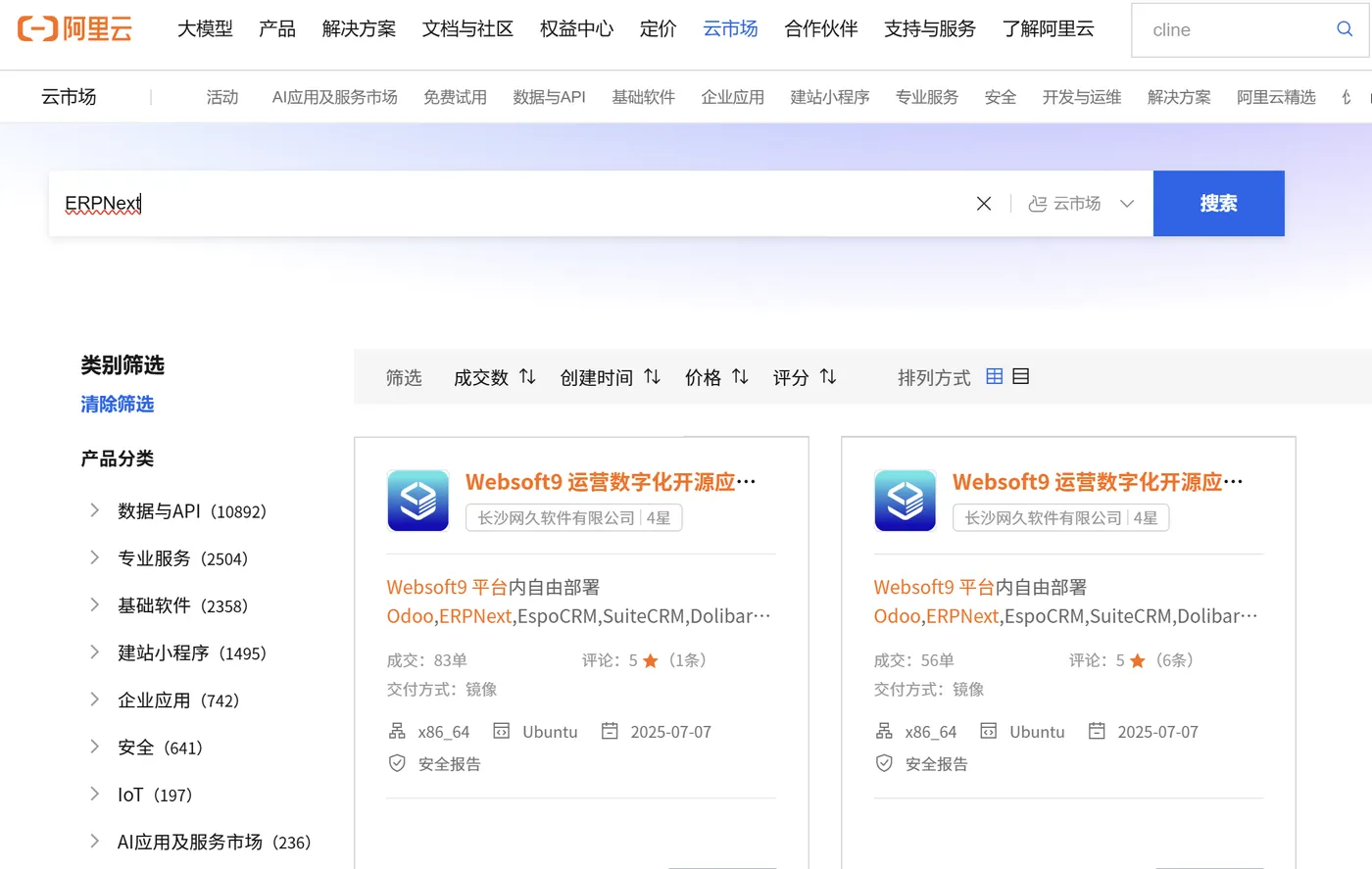Go to 免费试用 in marketplace nav
Screen dimensions: 1372x869
[x=455, y=97]
